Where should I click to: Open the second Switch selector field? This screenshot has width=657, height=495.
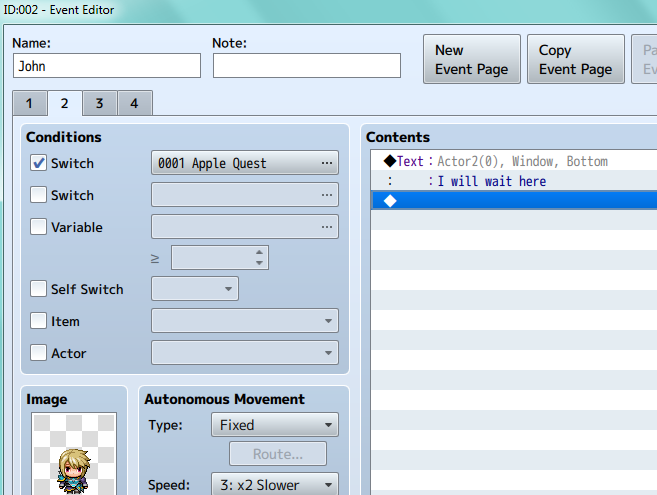[x=245, y=194]
